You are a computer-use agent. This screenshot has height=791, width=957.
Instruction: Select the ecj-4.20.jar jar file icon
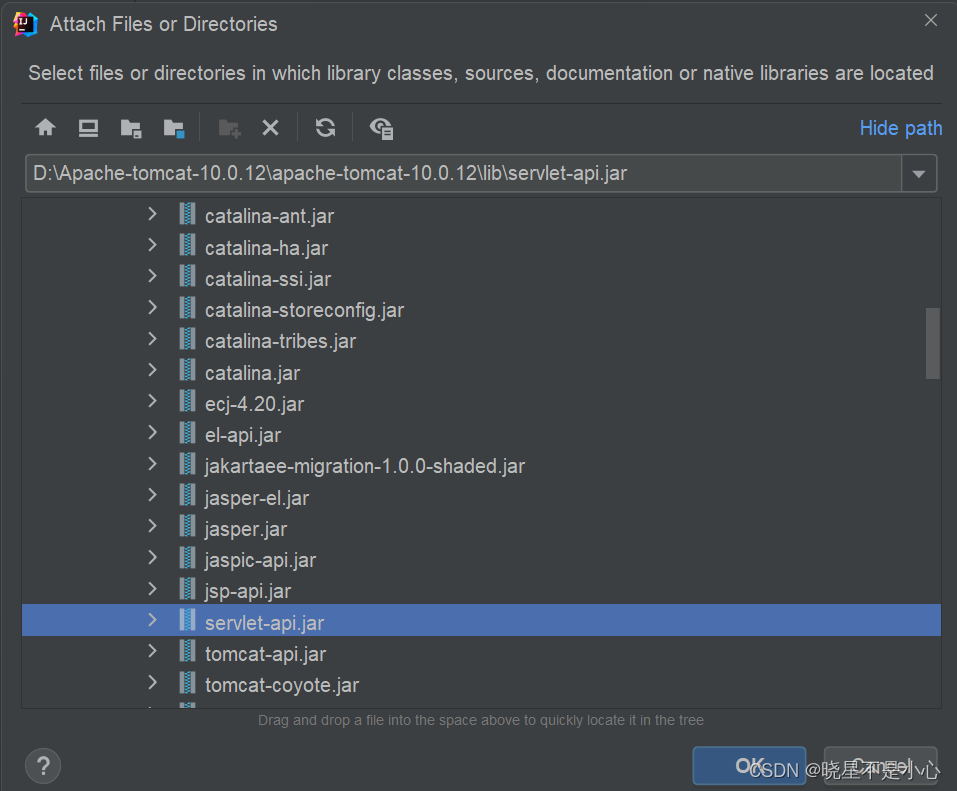click(x=187, y=403)
